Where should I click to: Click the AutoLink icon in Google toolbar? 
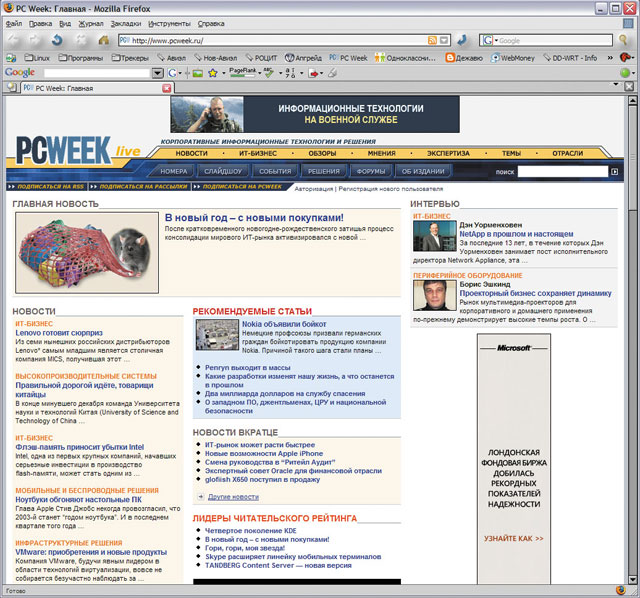[290, 73]
